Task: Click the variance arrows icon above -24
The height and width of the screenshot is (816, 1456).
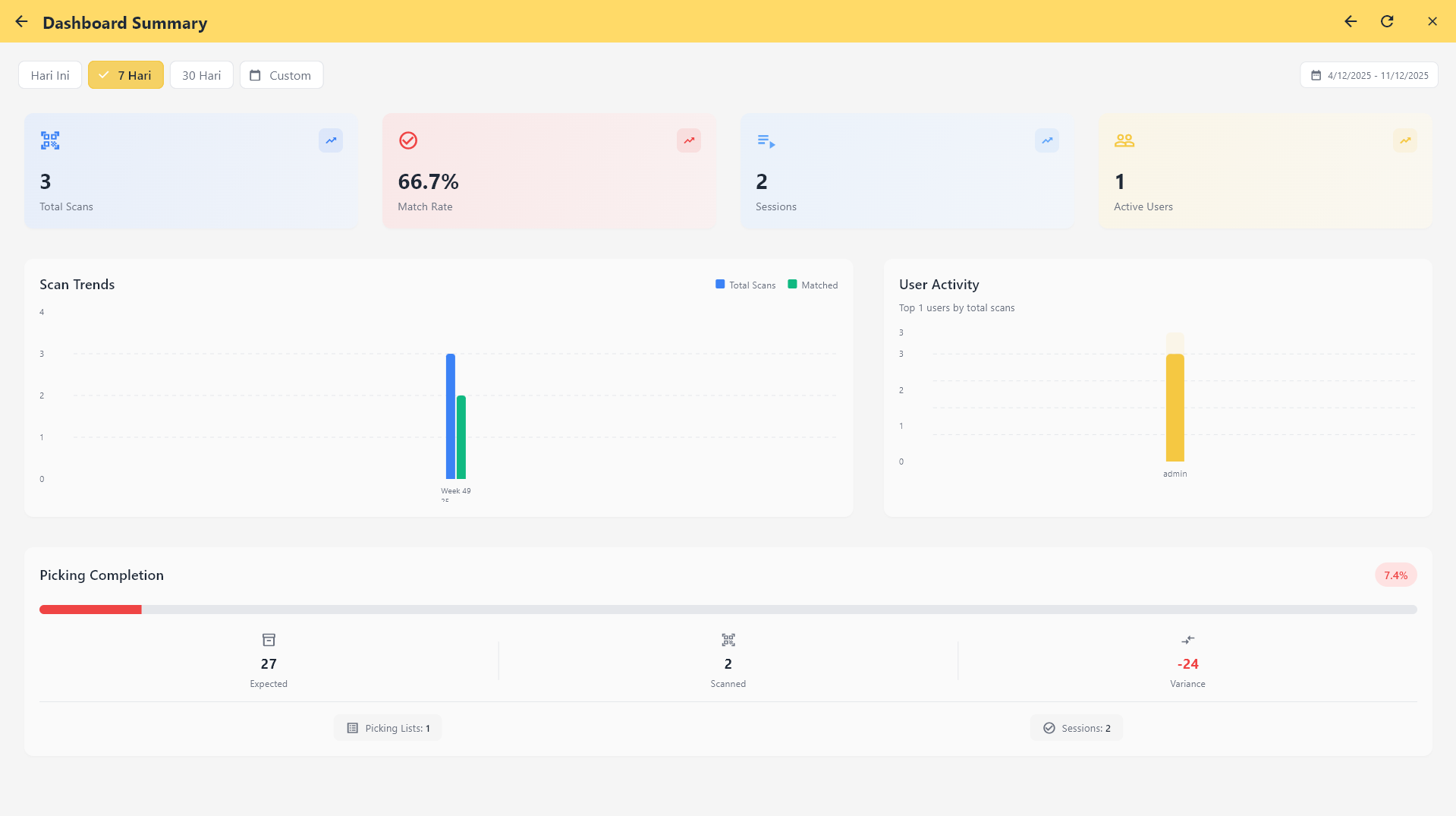Action: 1187,640
